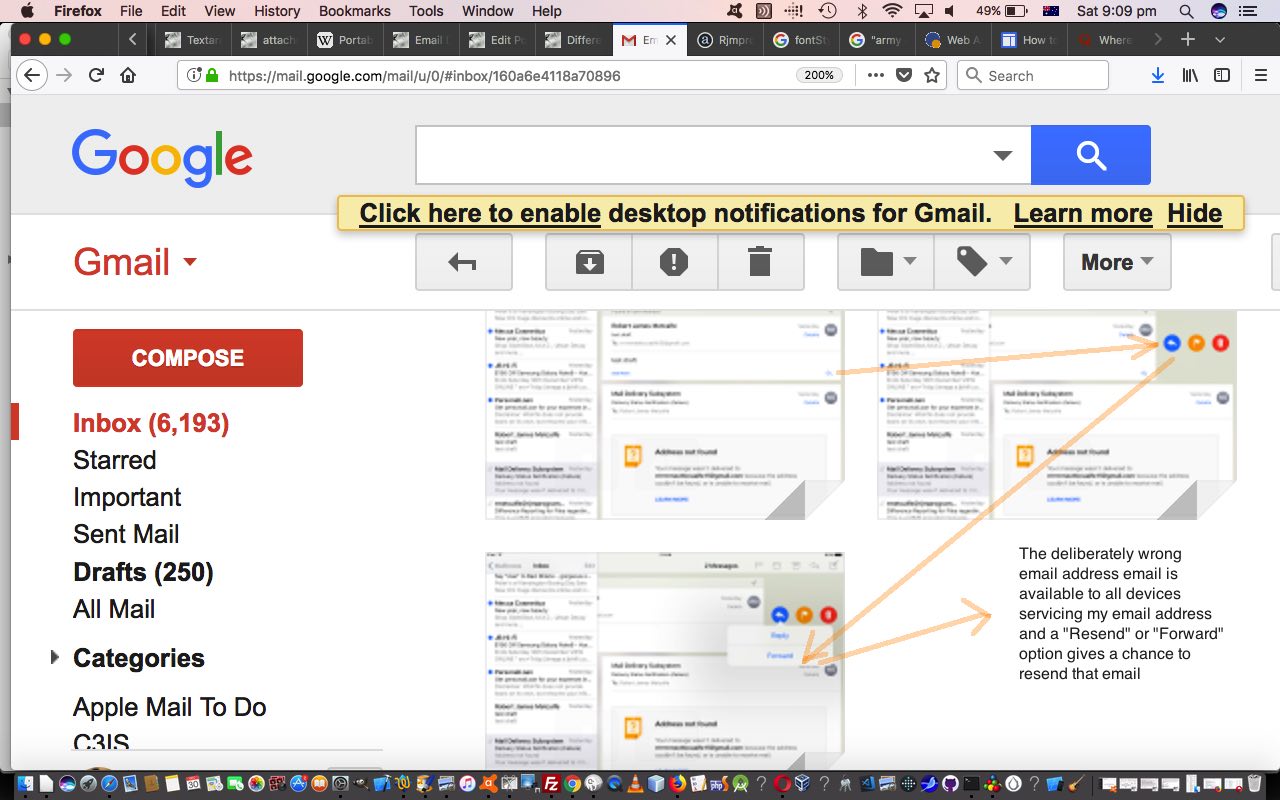
Task: Reload the current page
Action: point(96,75)
